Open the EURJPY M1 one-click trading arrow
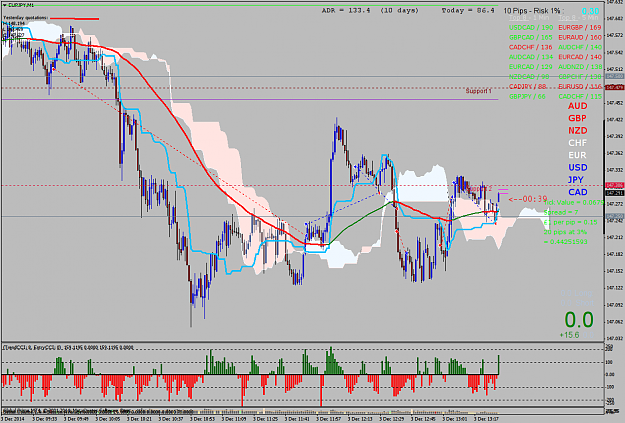Screen dimensions: 625x423 tap(5, 5)
